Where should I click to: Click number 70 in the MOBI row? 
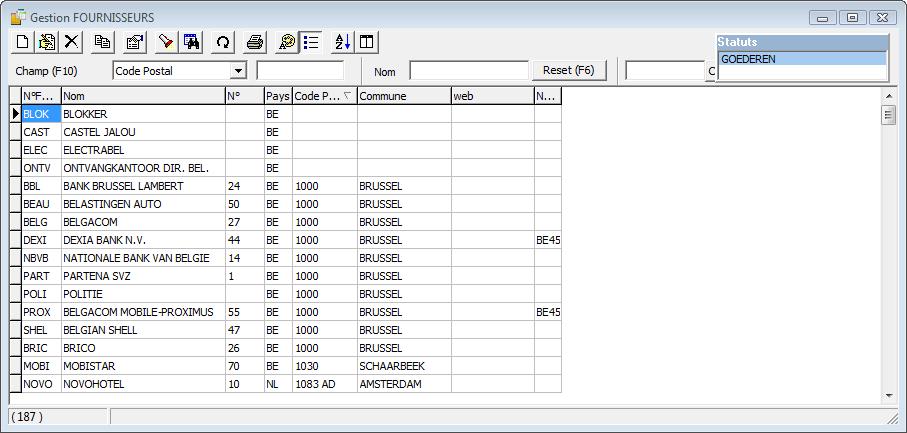pyautogui.click(x=245, y=366)
